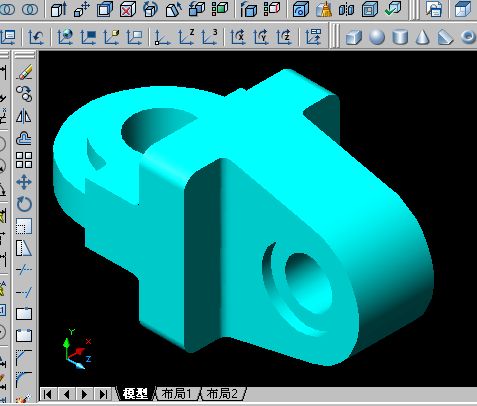Select the Separate solids tool
The image size is (477, 406).
pyautogui.click(x=347, y=9)
